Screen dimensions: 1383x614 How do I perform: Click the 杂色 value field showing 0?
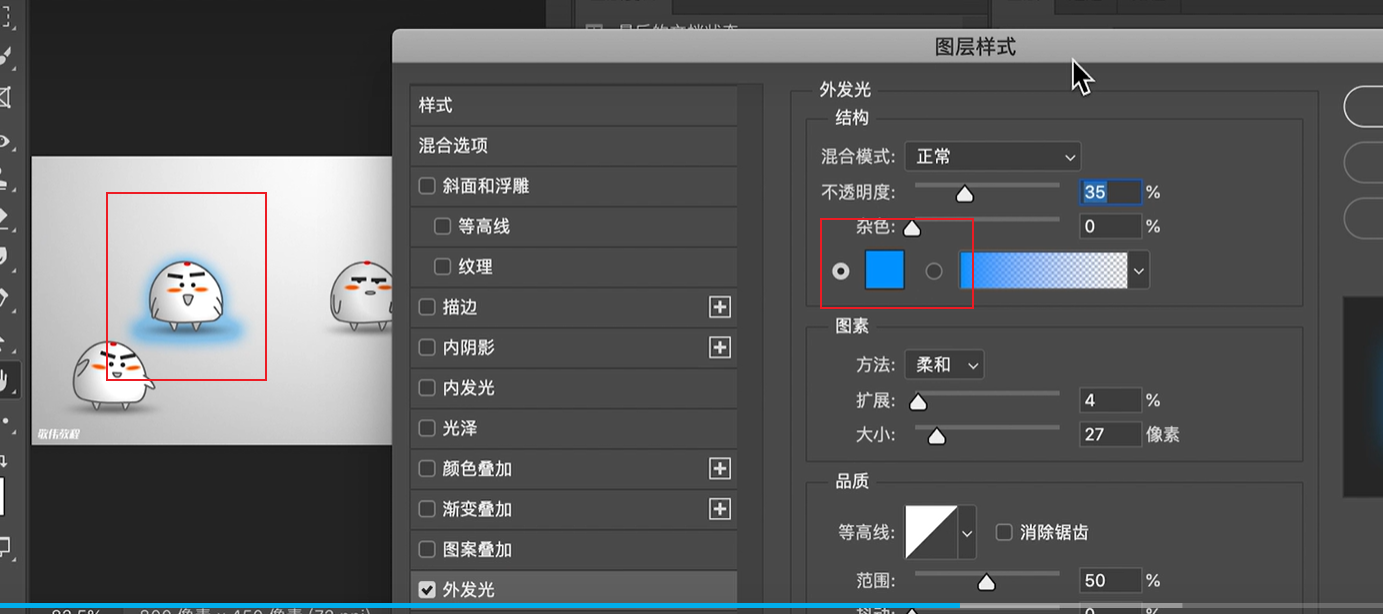pos(1110,226)
